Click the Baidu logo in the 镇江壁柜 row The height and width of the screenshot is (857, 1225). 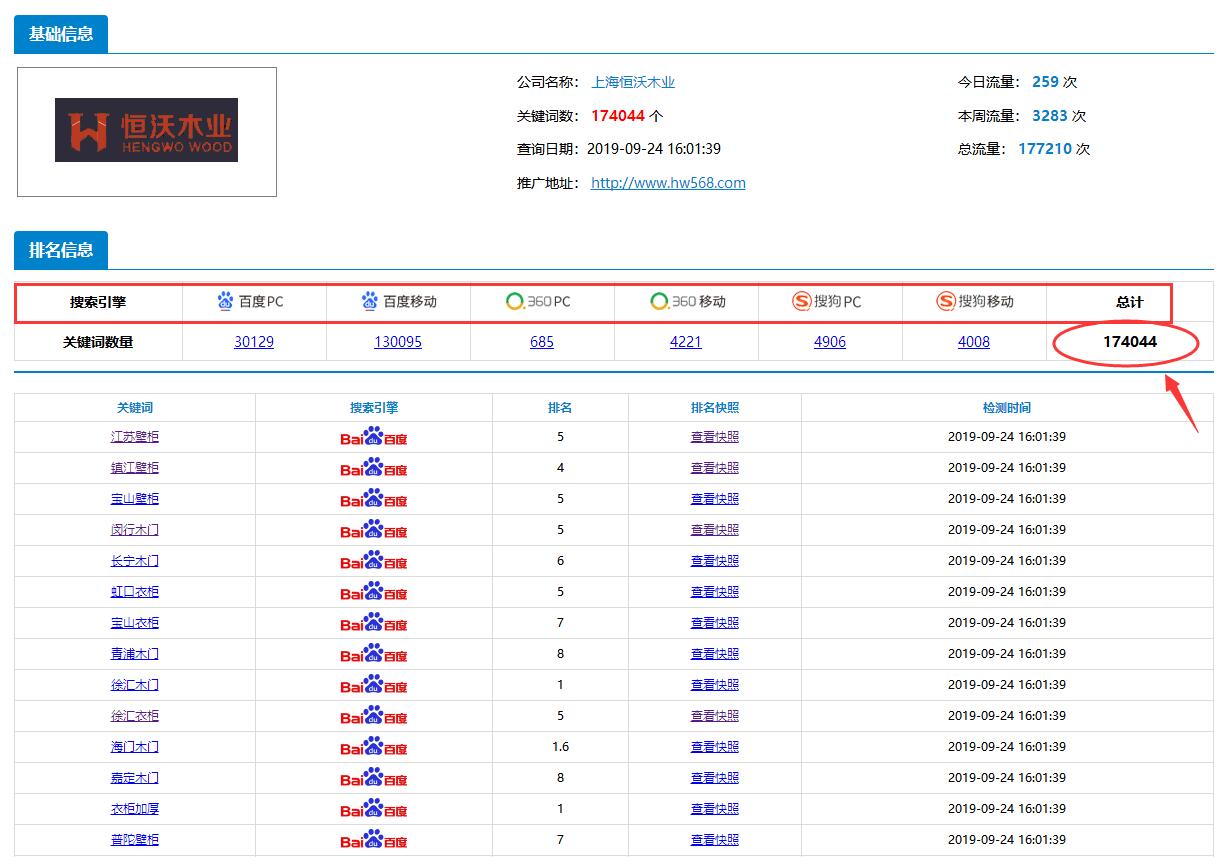point(374,468)
